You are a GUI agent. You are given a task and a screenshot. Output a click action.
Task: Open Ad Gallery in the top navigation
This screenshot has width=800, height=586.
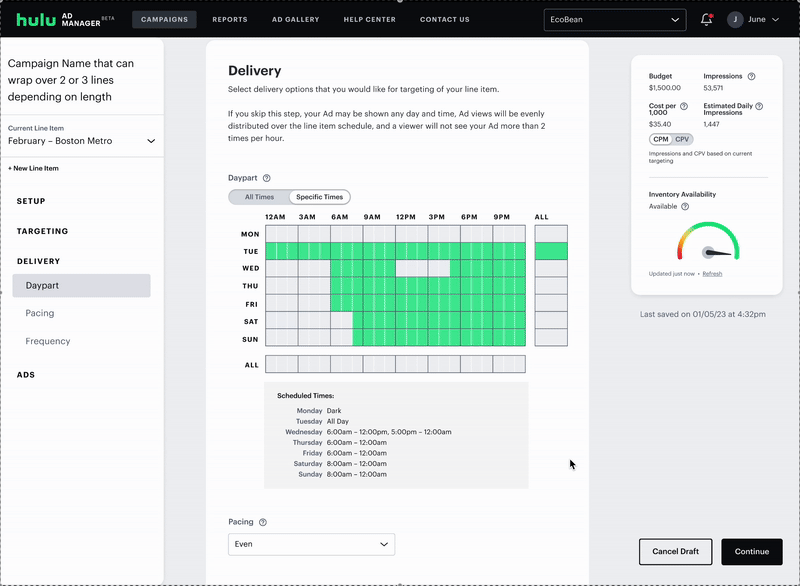295,19
